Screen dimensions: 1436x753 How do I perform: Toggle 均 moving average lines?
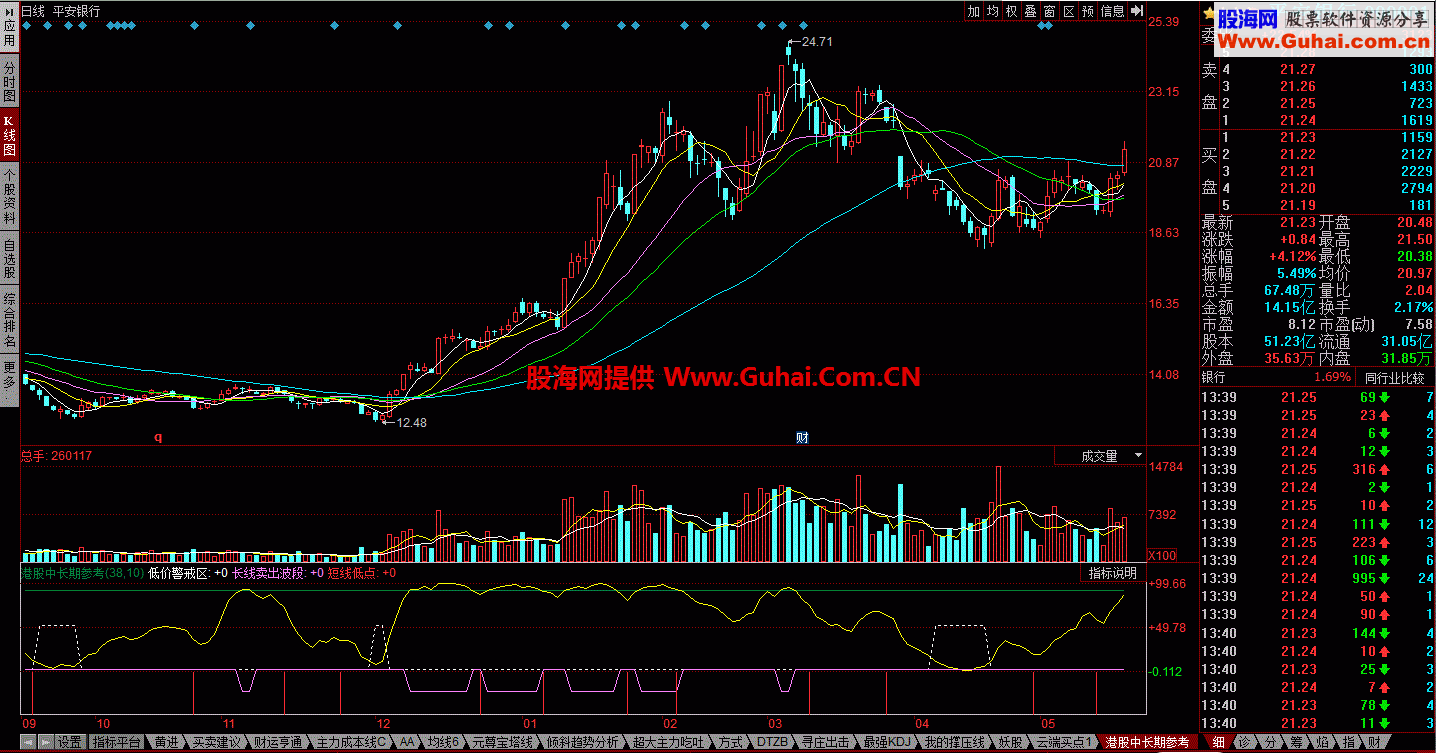(992, 11)
